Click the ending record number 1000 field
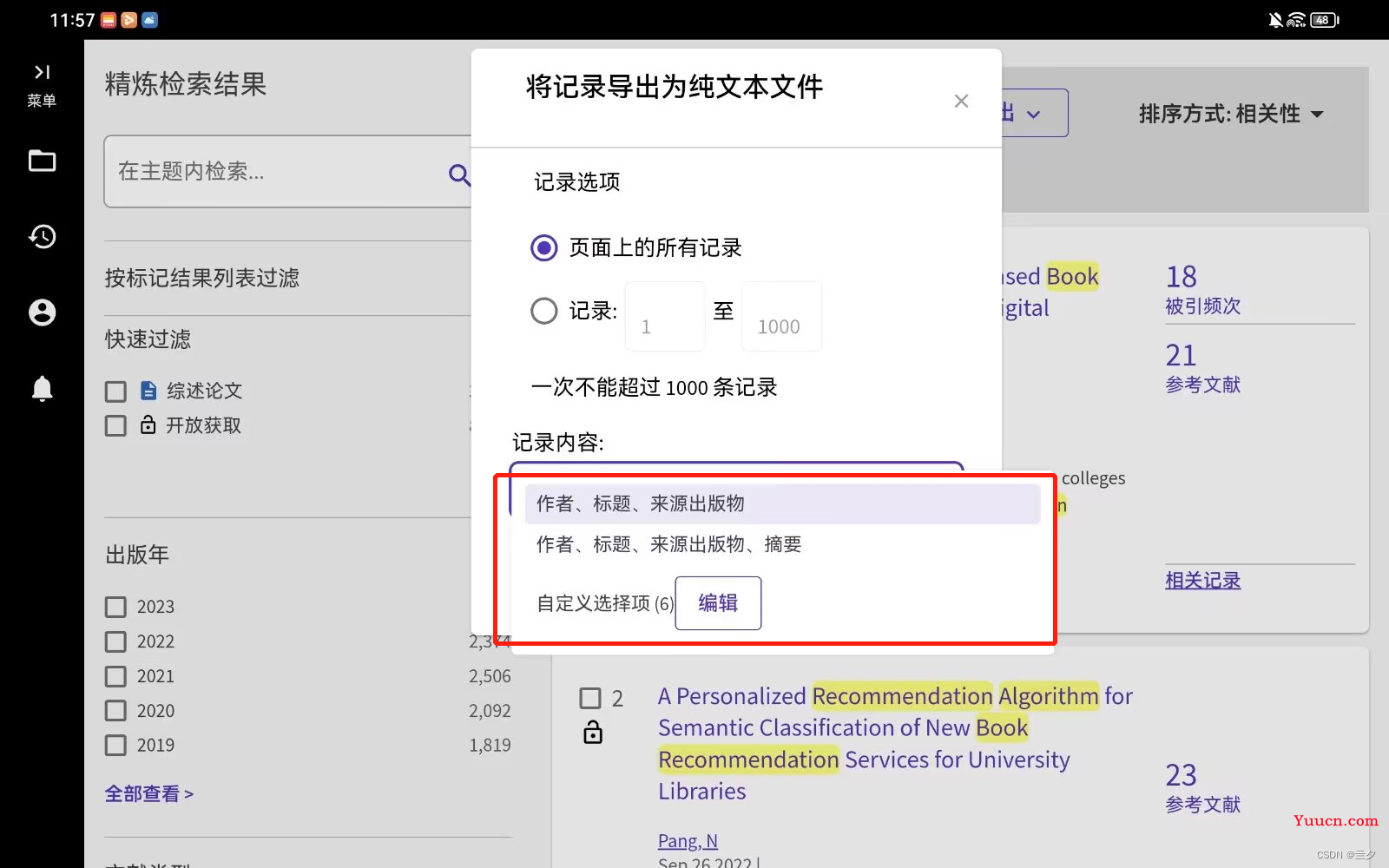This screenshot has height=868, width=1389. pyautogui.click(x=781, y=317)
